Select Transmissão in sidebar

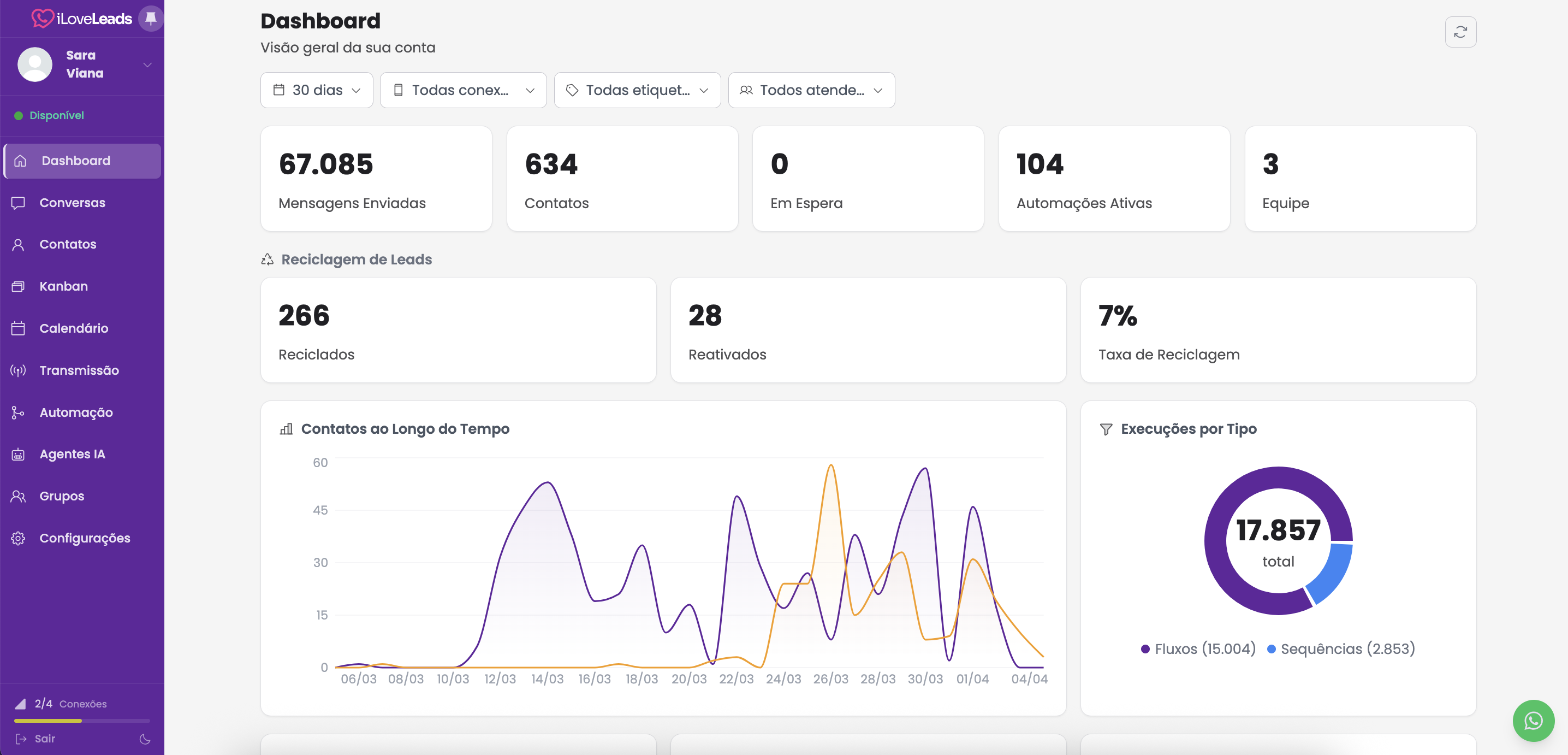point(82,370)
